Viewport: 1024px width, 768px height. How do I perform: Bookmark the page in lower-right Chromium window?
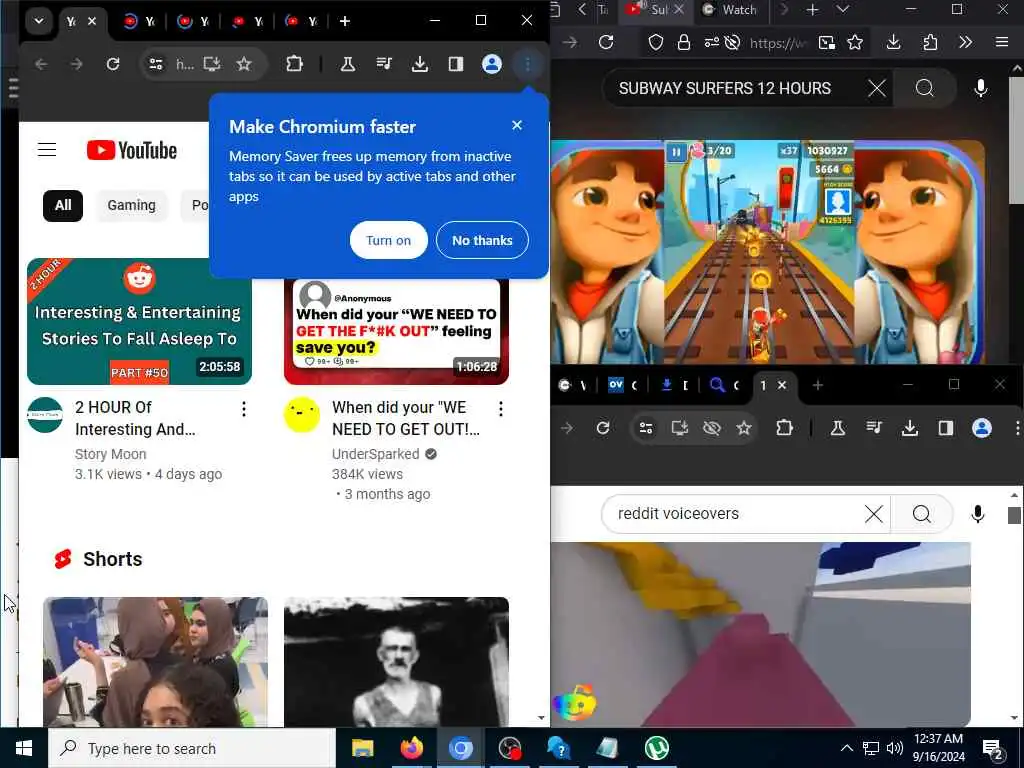(744, 428)
